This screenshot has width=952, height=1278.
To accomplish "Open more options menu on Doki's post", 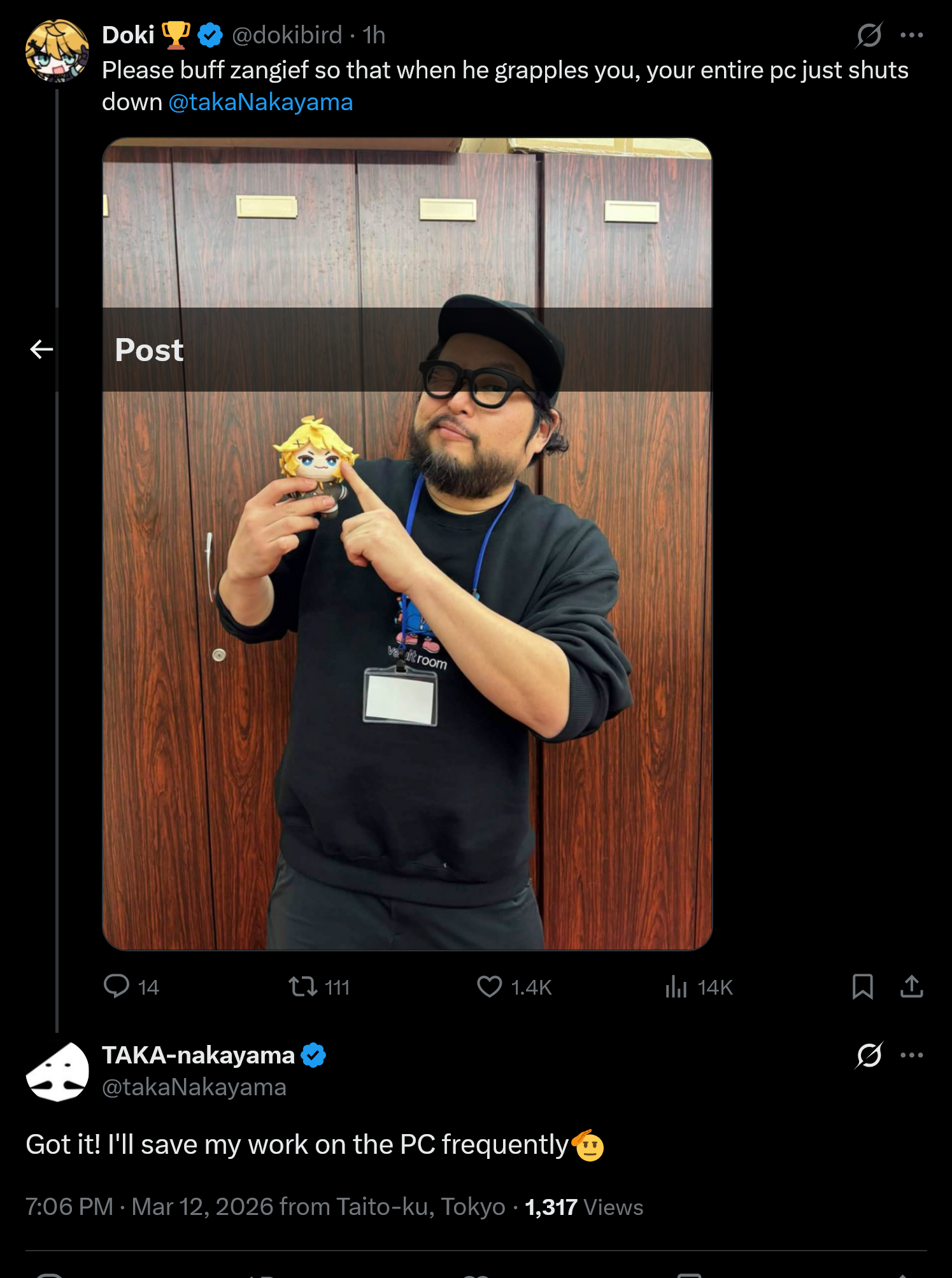I will tap(911, 35).
